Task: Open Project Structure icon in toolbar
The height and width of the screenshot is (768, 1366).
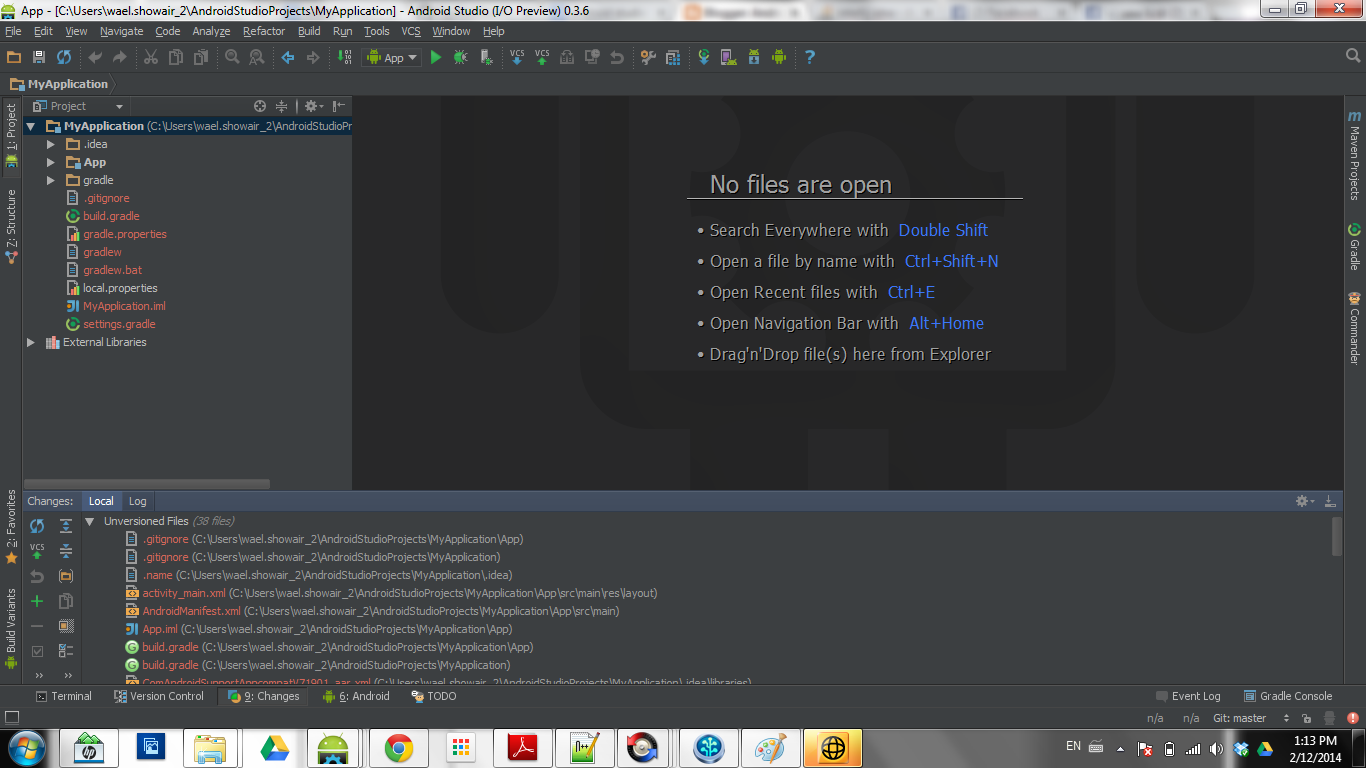Action: click(x=673, y=57)
